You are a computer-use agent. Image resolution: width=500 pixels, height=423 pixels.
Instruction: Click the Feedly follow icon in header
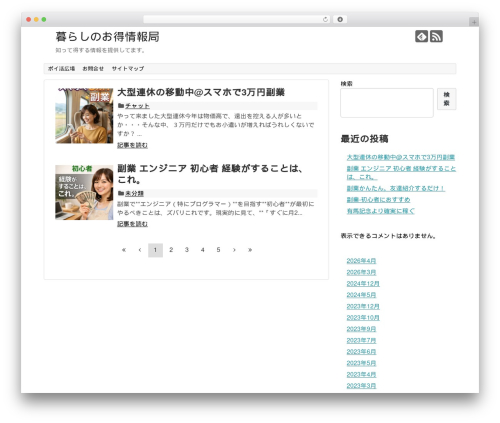tap(421, 36)
